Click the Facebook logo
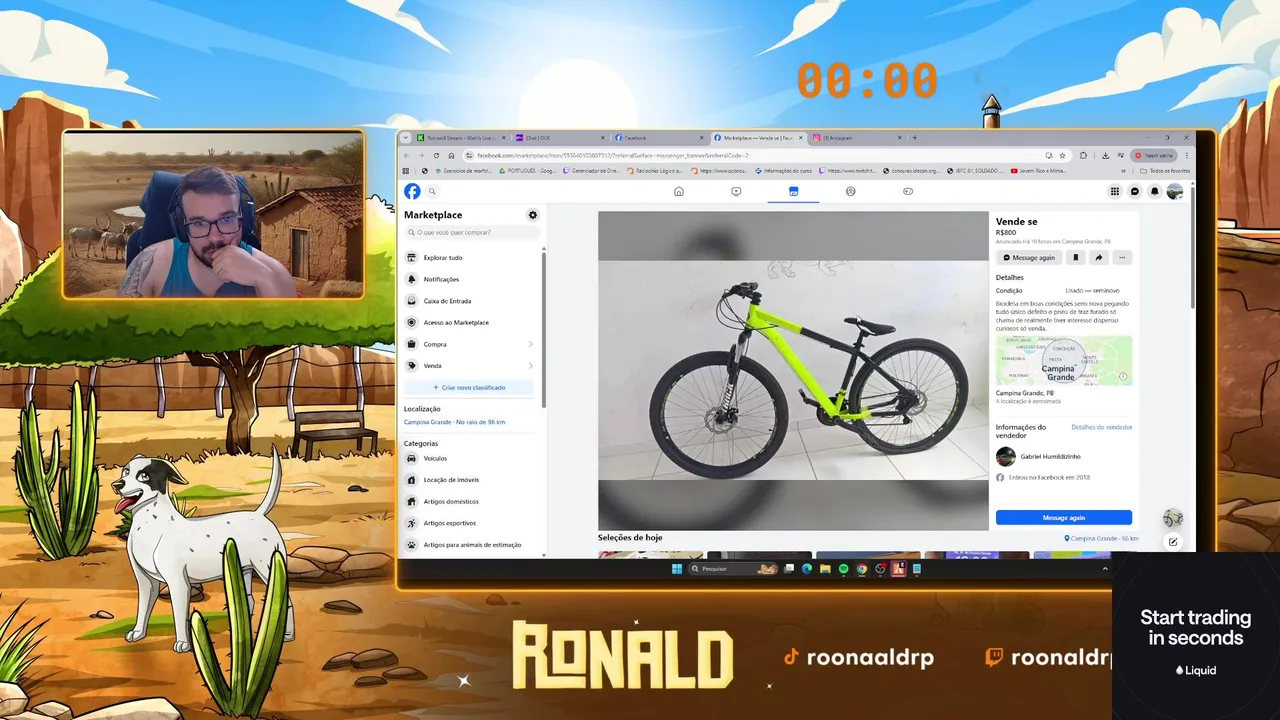 tap(412, 191)
